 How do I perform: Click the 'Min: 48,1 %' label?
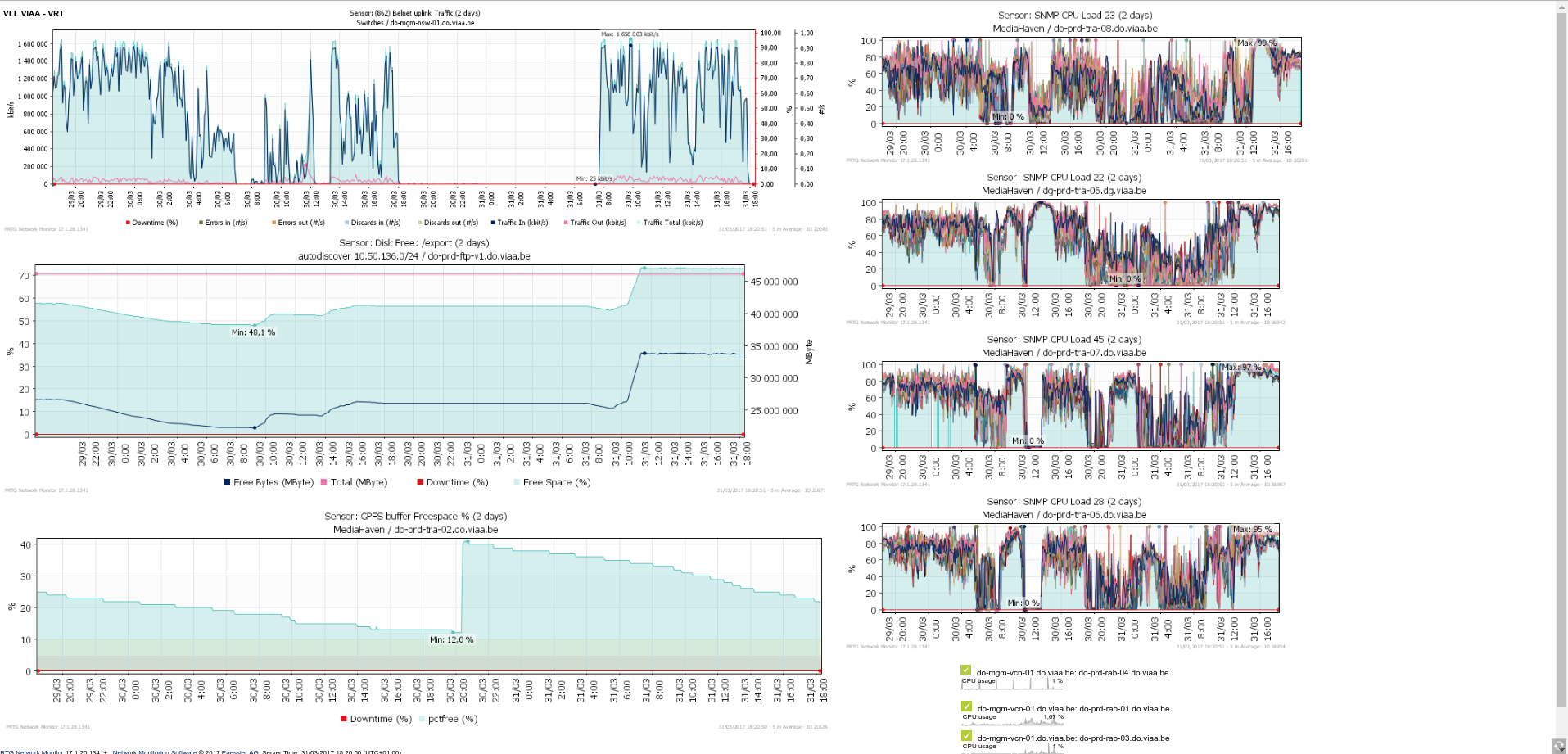tap(253, 332)
